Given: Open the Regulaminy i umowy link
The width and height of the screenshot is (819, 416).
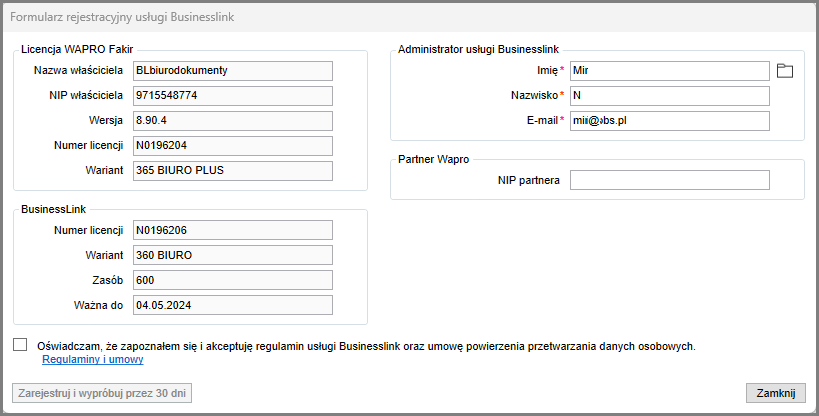Looking at the screenshot, I should coord(92,360).
